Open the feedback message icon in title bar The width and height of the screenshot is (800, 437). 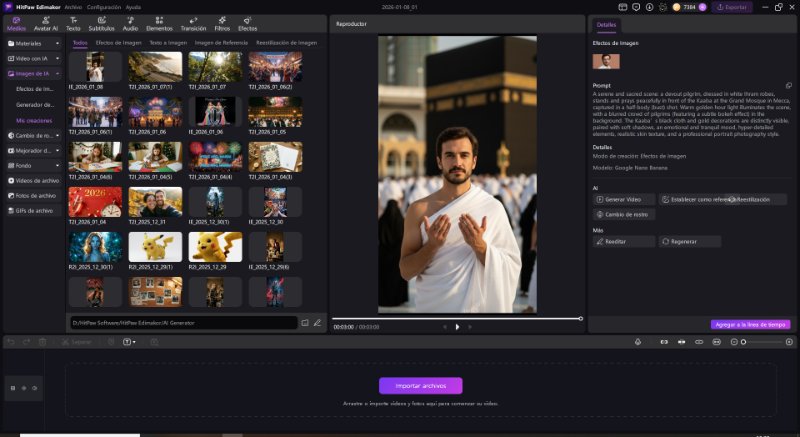pos(636,7)
